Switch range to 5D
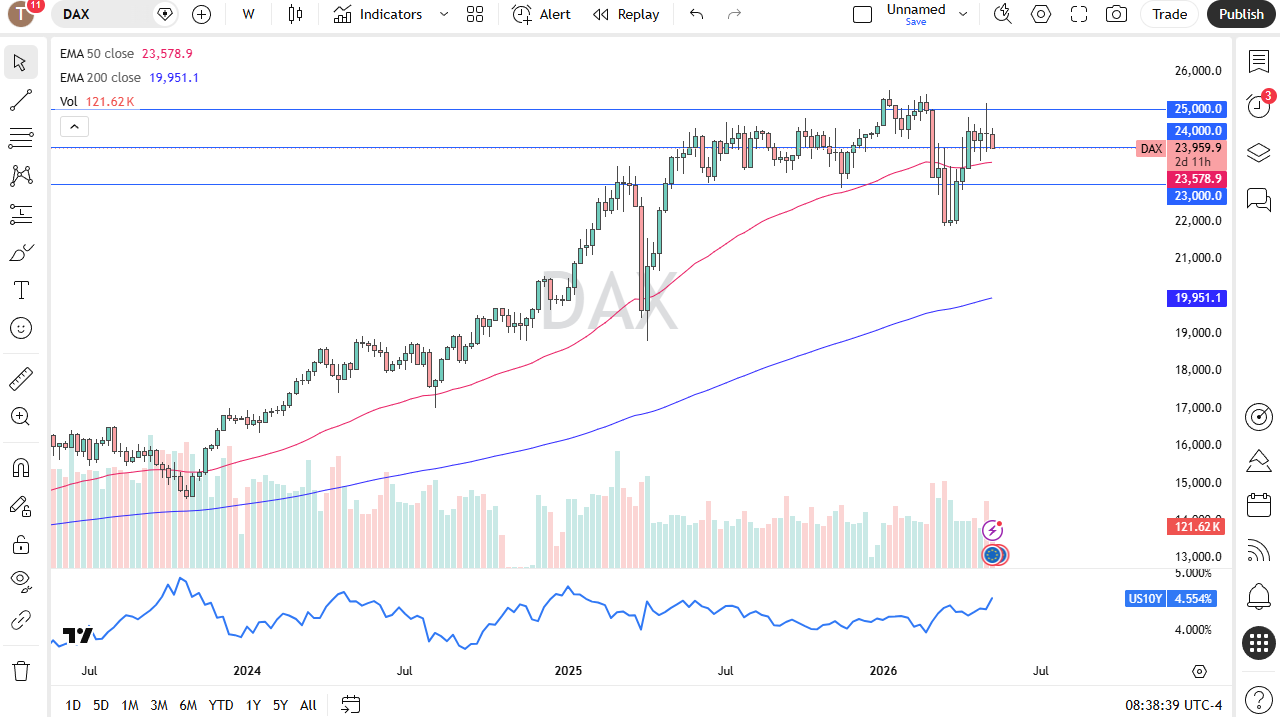1280x717 pixels. coord(101,705)
